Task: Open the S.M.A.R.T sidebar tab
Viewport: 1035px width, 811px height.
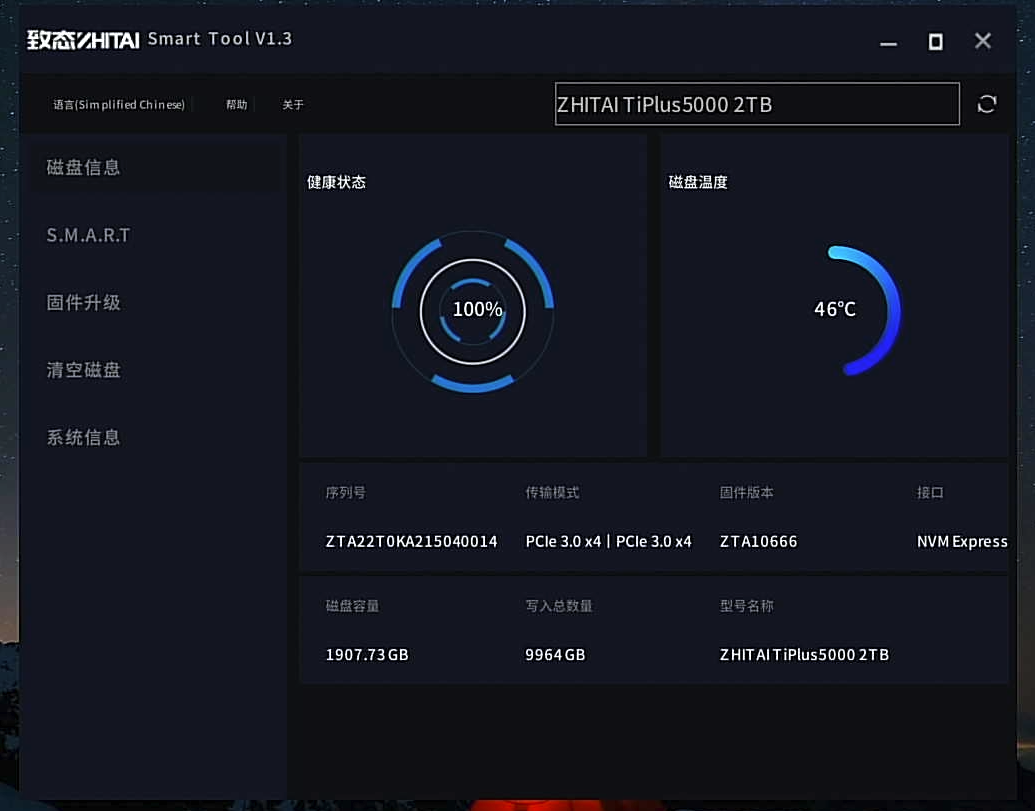Action: pos(88,236)
